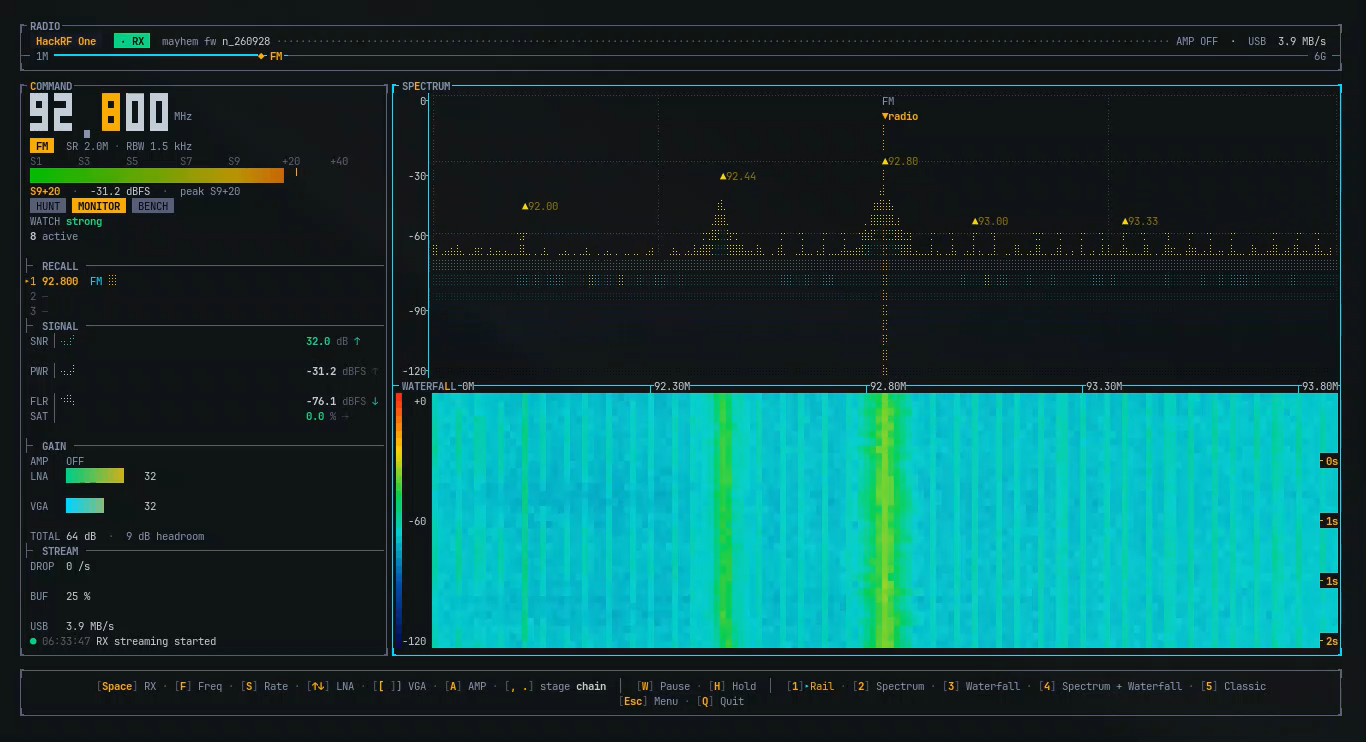Toggle AMP OFF in the radio header

click(1197, 41)
